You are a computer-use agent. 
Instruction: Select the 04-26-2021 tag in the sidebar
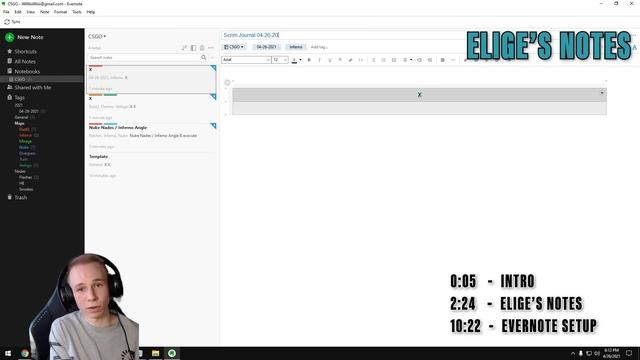29,111
